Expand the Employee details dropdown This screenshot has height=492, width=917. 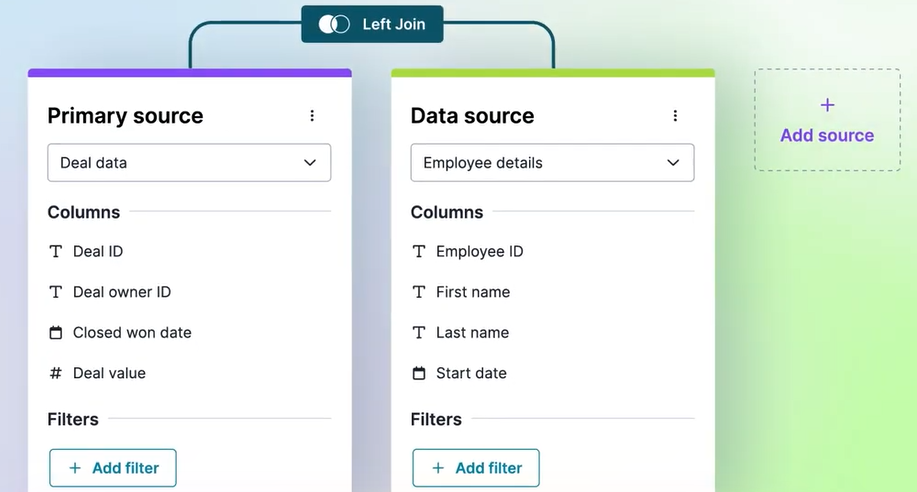pyautogui.click(x=553, y=163)
